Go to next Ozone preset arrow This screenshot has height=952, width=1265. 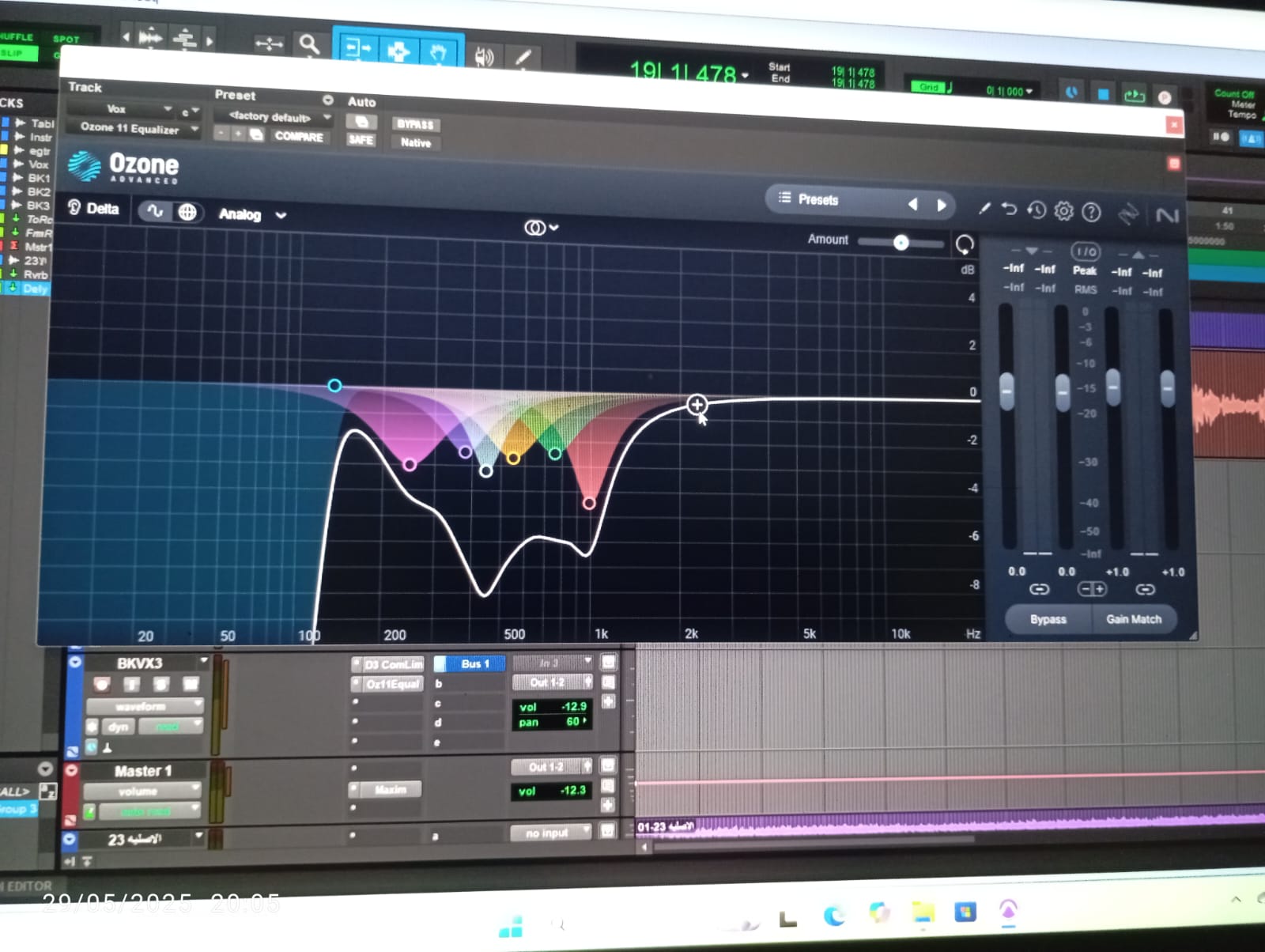(x=941, y=205)
